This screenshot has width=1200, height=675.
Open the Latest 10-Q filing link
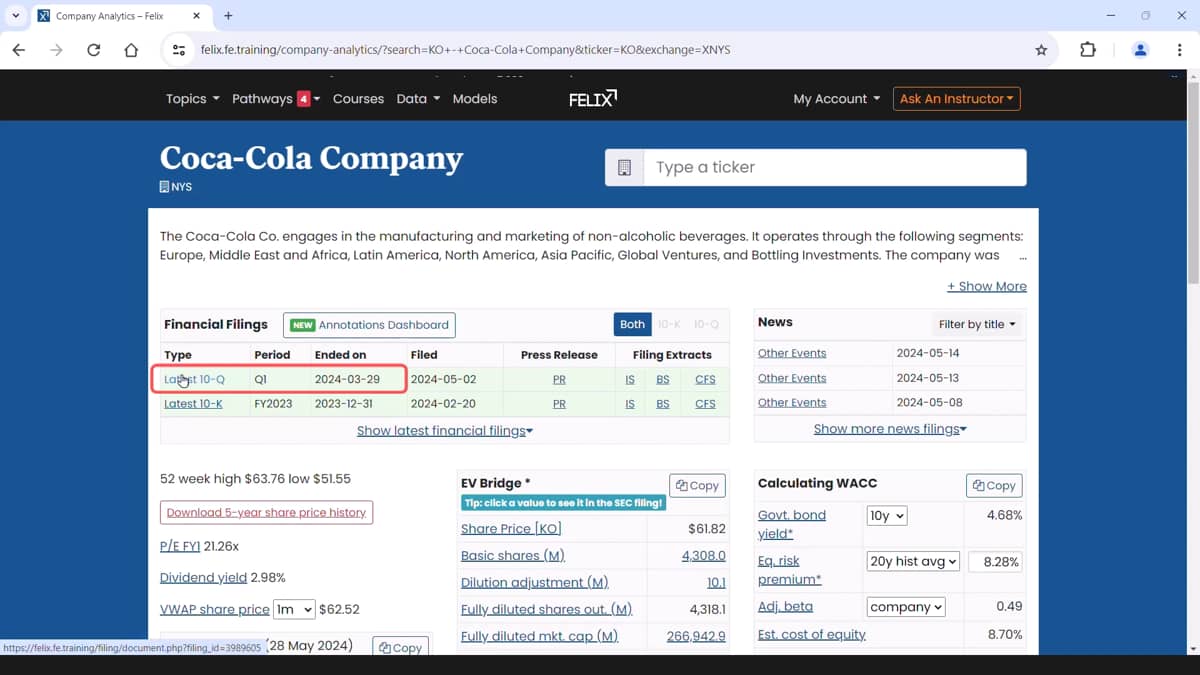tap(194, 380)
